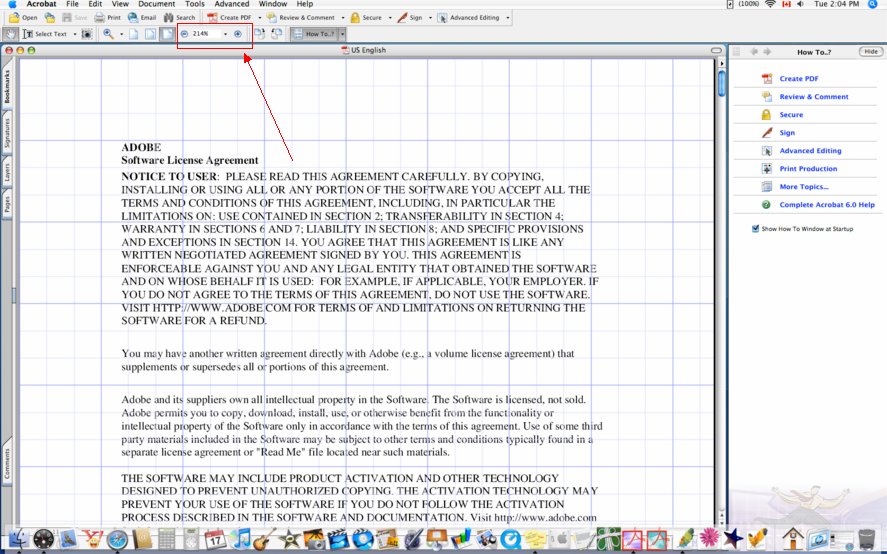Select the Hand tool in toolbar
The width and height of the screenshot is (887, 554).
coord(11,34)
